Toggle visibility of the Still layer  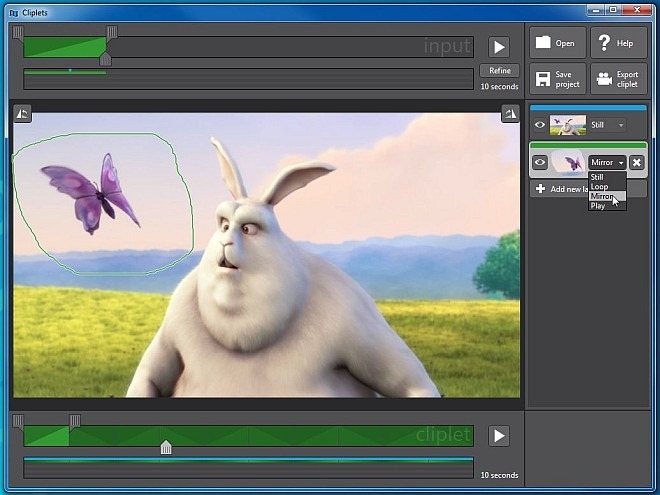[x=540, y=125]
